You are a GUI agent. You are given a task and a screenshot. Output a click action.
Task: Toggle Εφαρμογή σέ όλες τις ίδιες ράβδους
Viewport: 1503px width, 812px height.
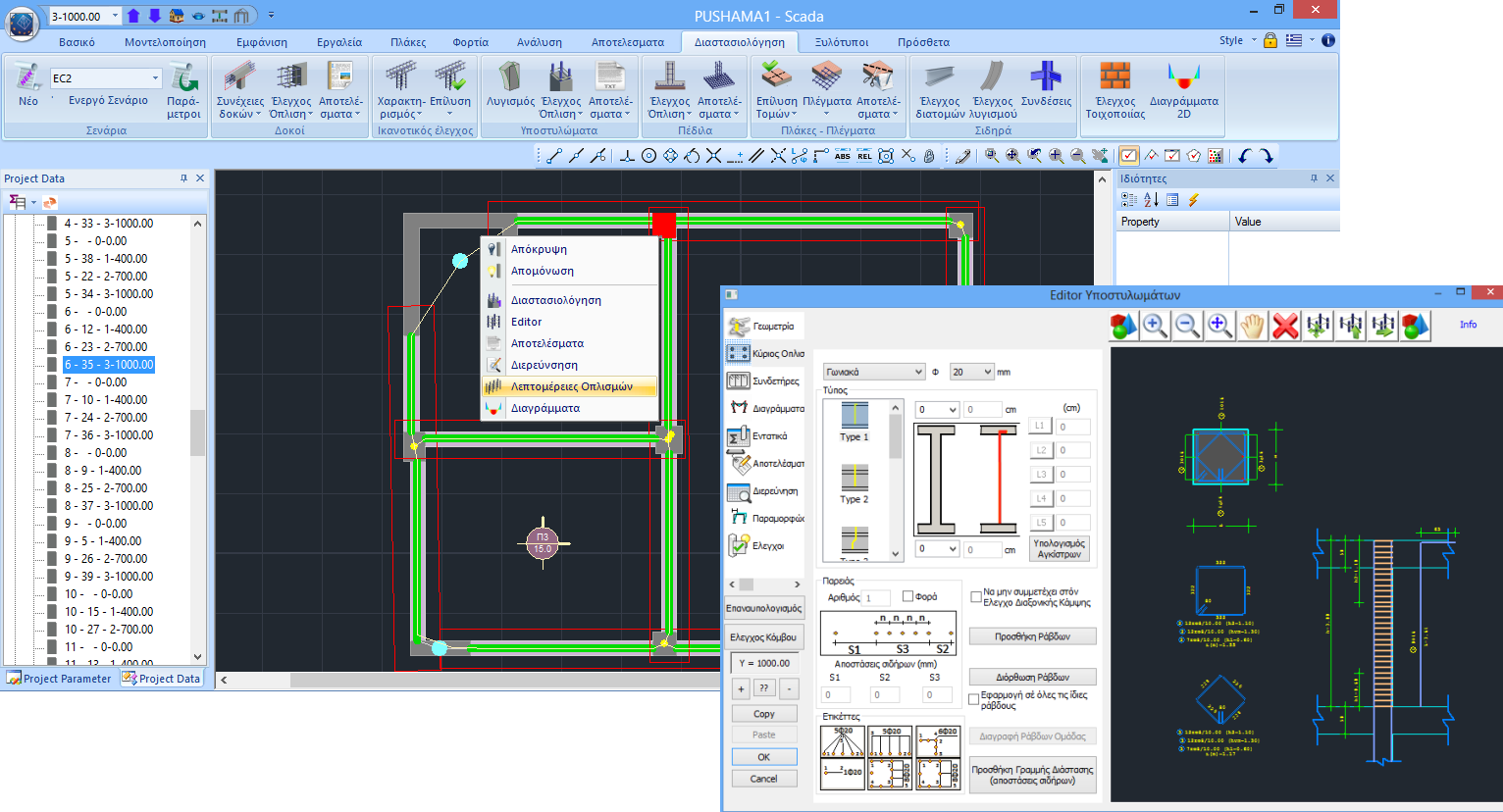[974, 699]
